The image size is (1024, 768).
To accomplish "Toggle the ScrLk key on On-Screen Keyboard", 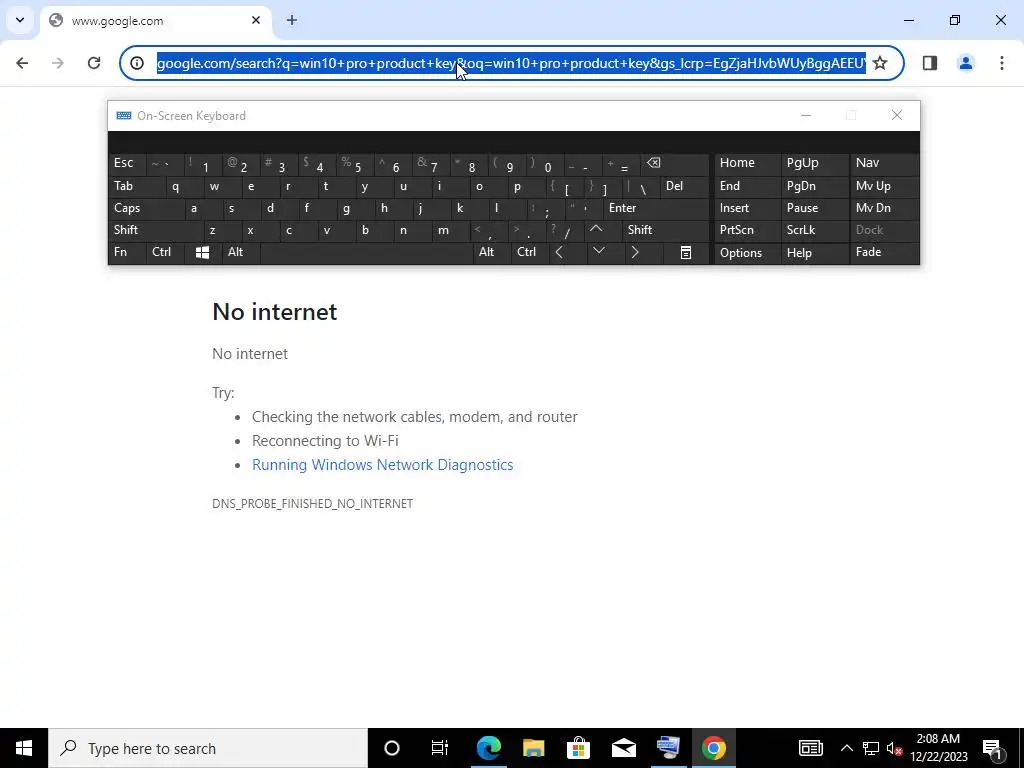I will pyautogui.click(x=814, y=230).
